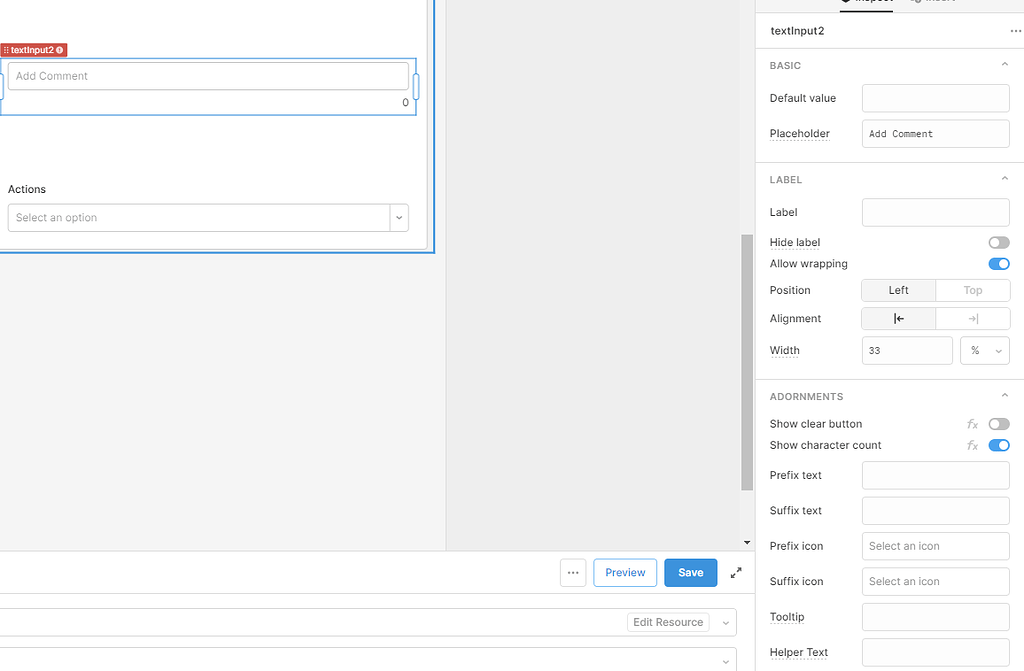Click the fx icon beside Show character count
Viewport: 1024px width, 671px height.
click(972, 445)
